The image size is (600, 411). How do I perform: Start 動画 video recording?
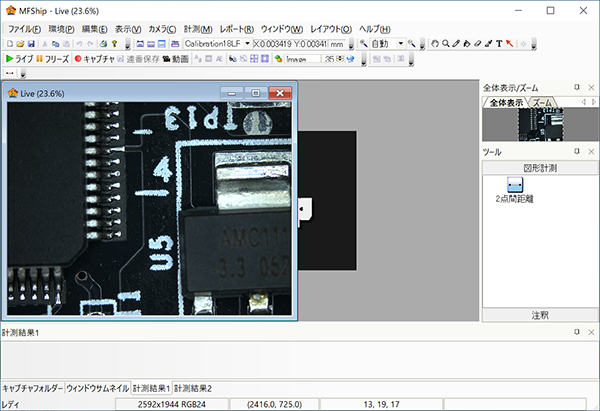(175, 59)
